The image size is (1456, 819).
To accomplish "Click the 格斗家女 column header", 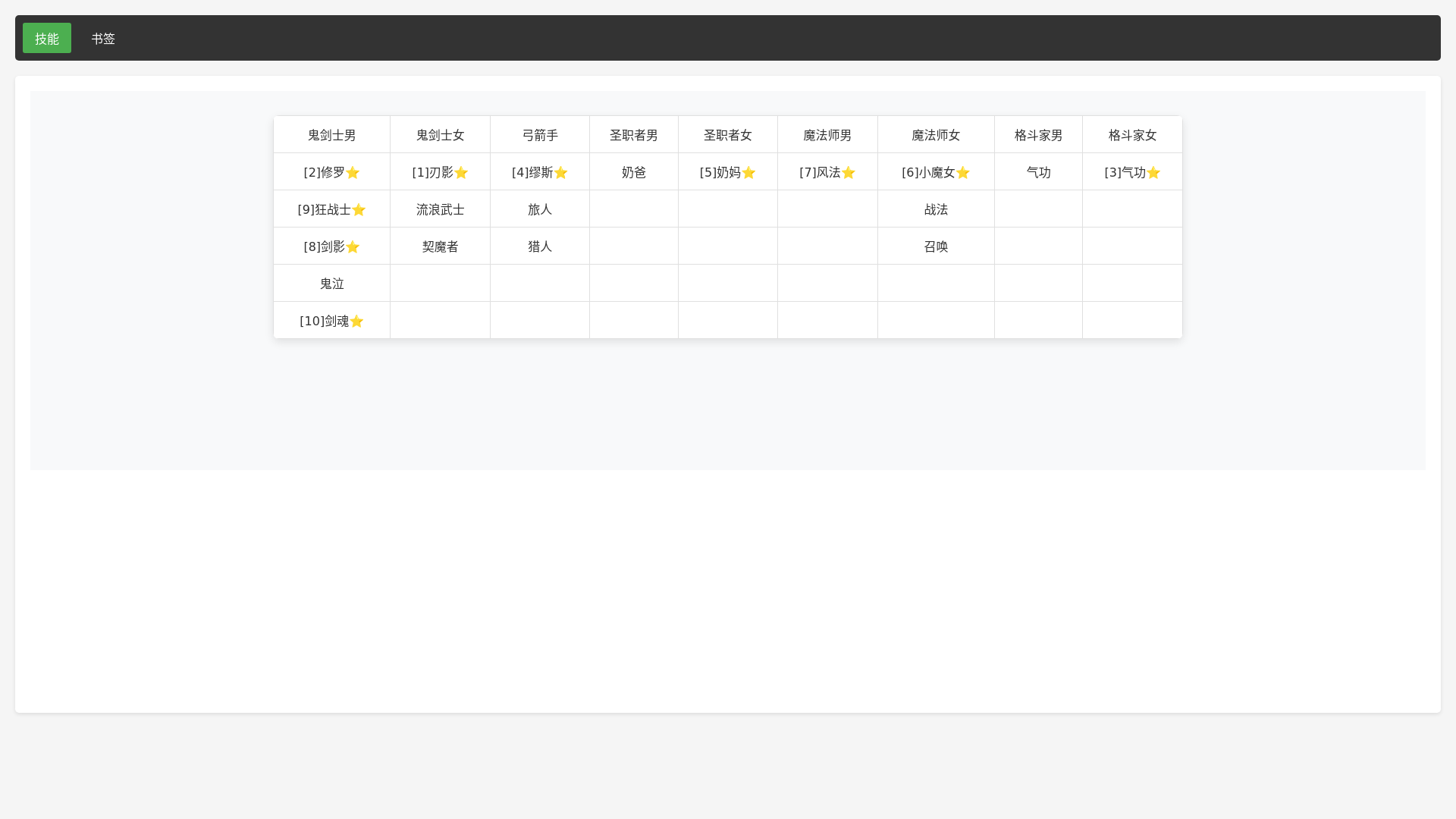I will 1132,135.
